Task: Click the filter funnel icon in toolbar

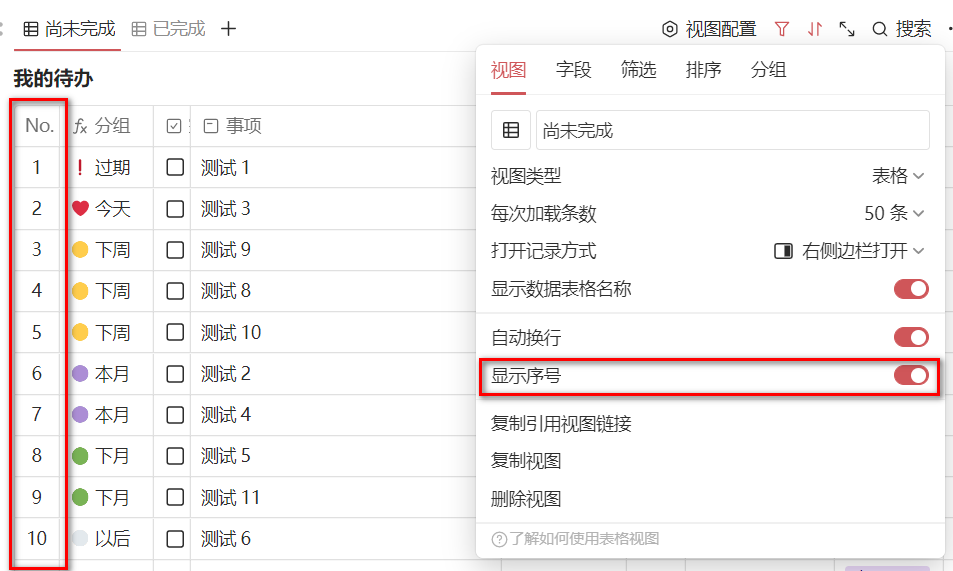Action: click(782, 29)
